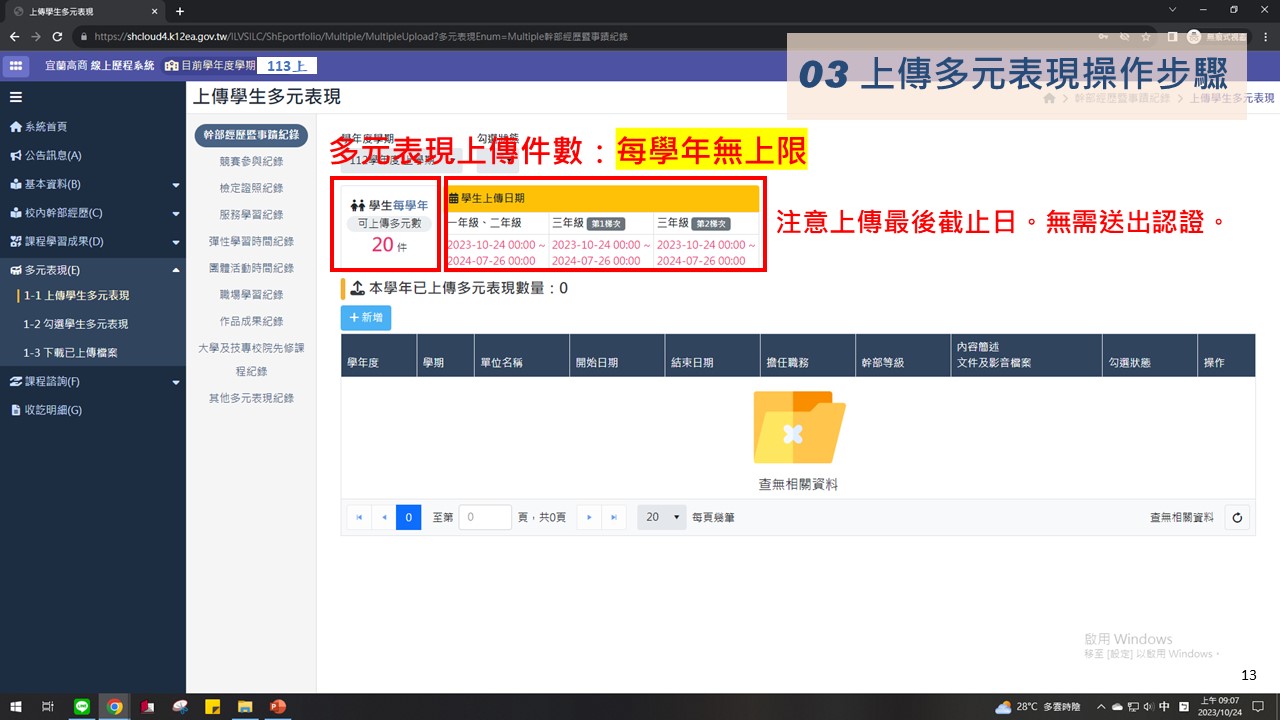The height and width of the screenshot is (720, 1280).
Task: Open the items-per-page dropdown showing 20
Action: [661, 517]
